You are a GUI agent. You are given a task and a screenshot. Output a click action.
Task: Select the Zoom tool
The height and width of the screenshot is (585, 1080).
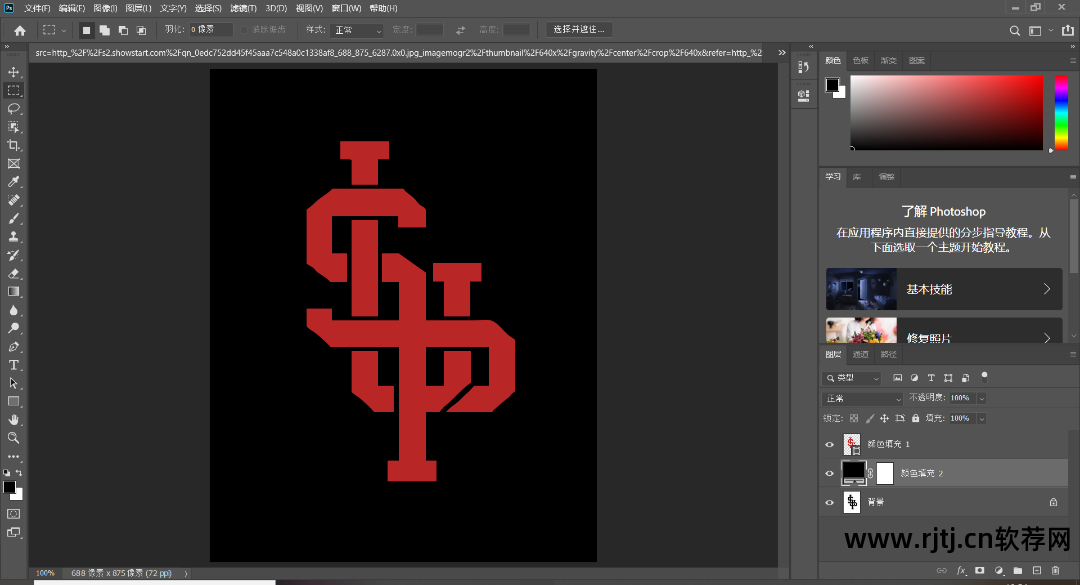coord(13,438)
